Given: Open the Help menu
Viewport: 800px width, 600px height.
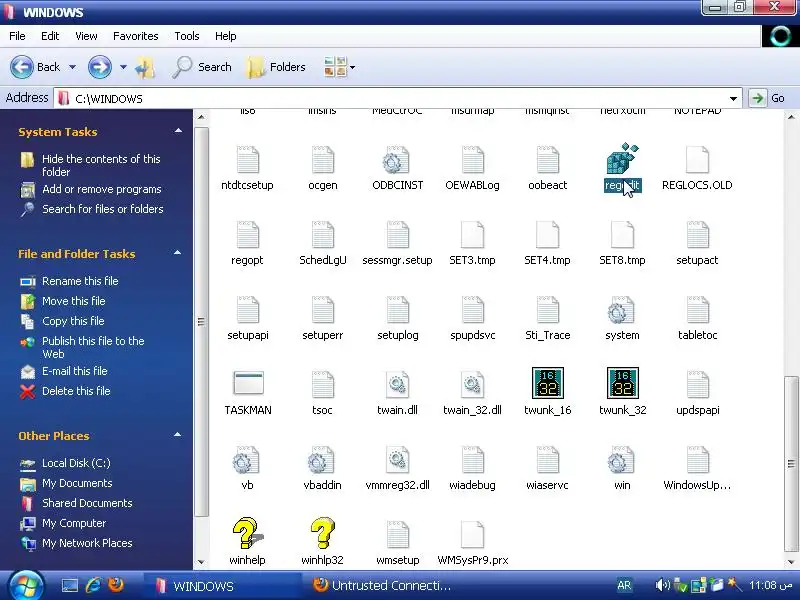Looking at the screenshot, I should [226, 36].
